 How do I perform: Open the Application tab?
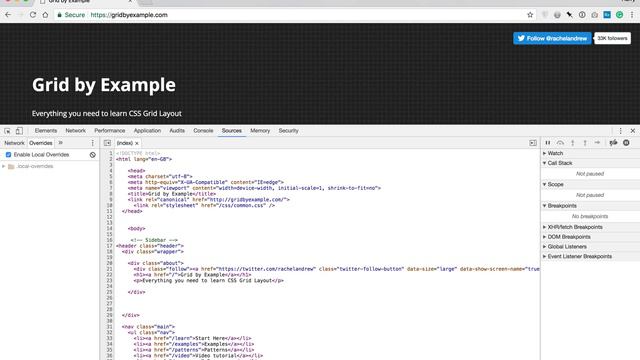[147, 131]
